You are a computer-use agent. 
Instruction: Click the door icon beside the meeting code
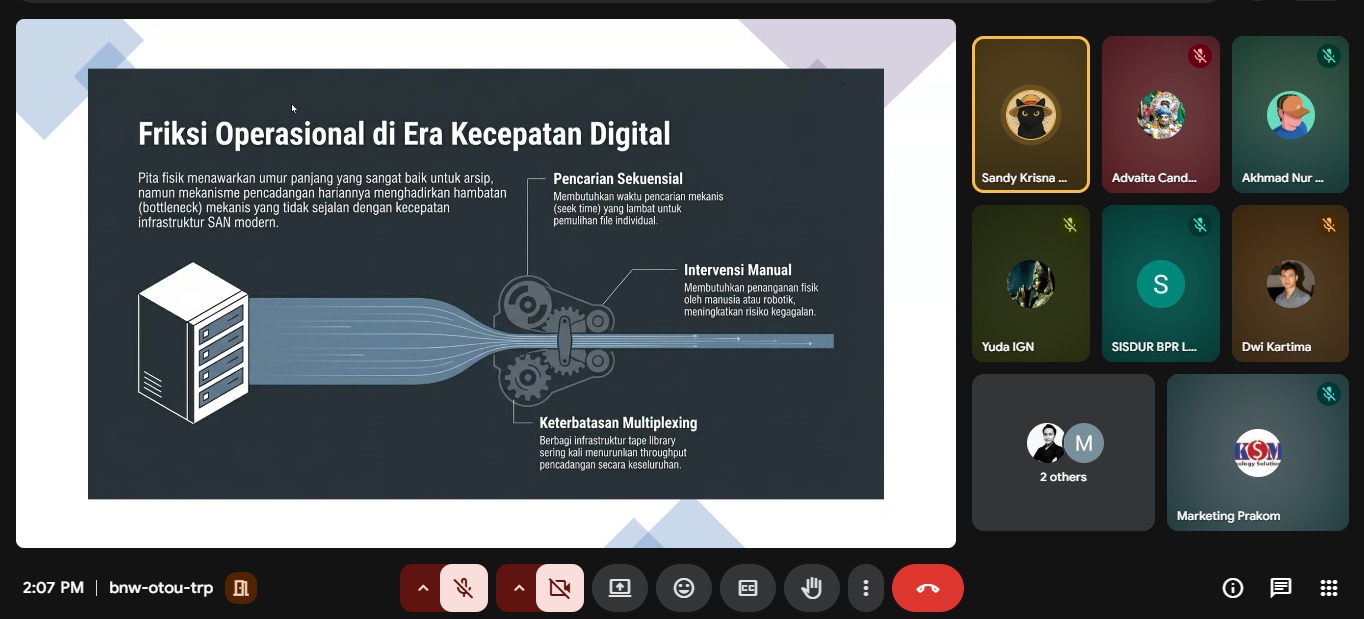[x=240, y=588]
